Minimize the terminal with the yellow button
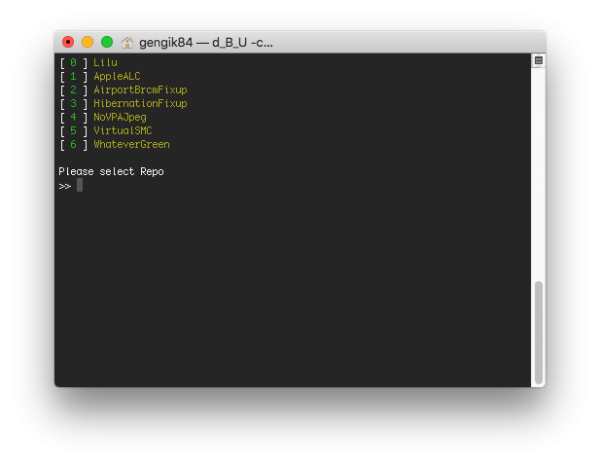The width and height of the screenshot is (600, 465). pyautogui.click(x=88, y=42)
